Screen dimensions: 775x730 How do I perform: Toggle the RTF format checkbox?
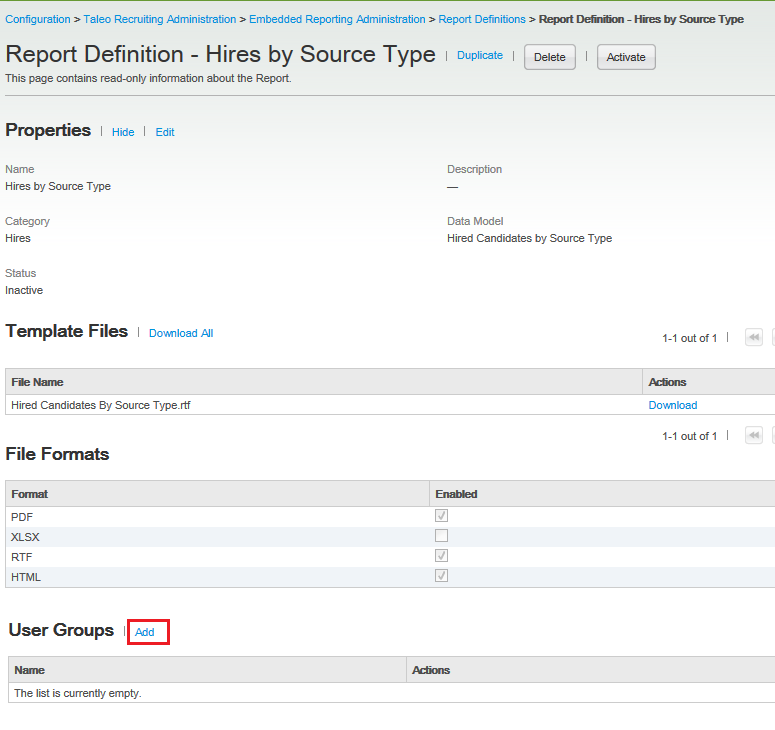coord(441,556)
